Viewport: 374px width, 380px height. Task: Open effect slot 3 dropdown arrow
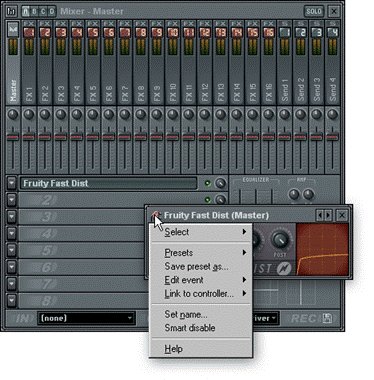pos(12,217)
